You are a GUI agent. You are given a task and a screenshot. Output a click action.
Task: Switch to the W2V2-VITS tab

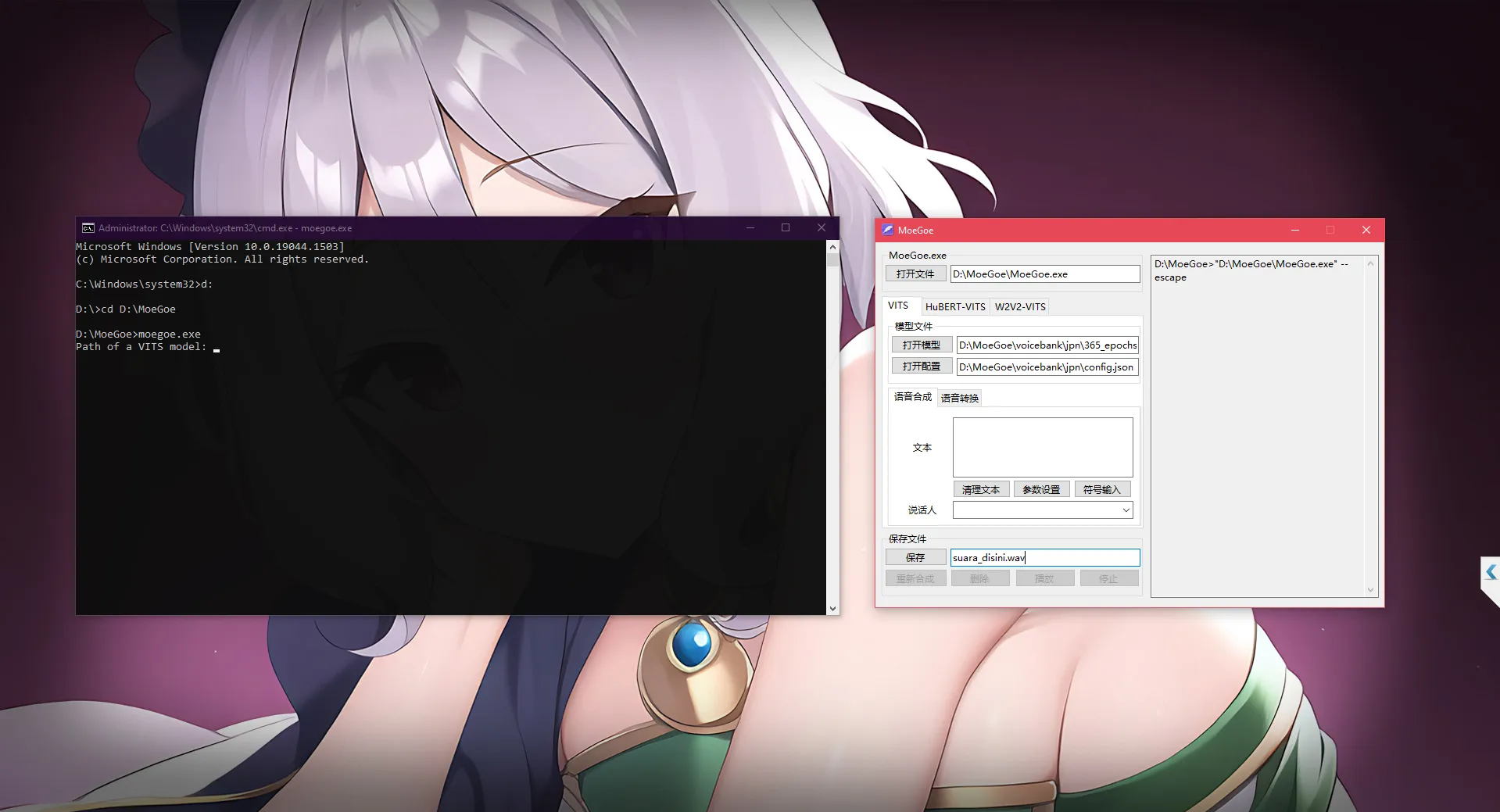pyautogui.click(x=1020, y=306)
